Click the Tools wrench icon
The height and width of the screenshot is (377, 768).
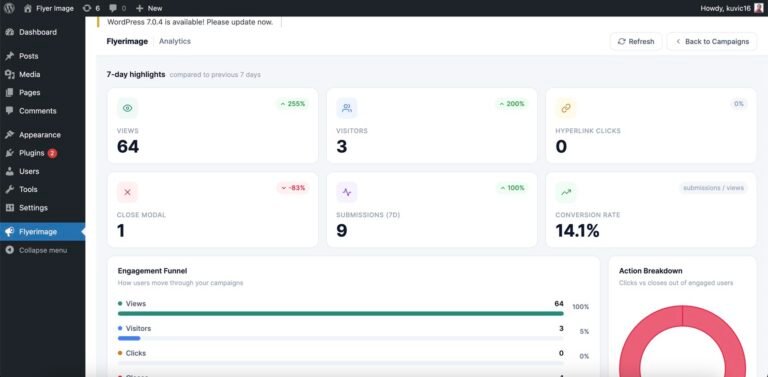tap(9, 189)
